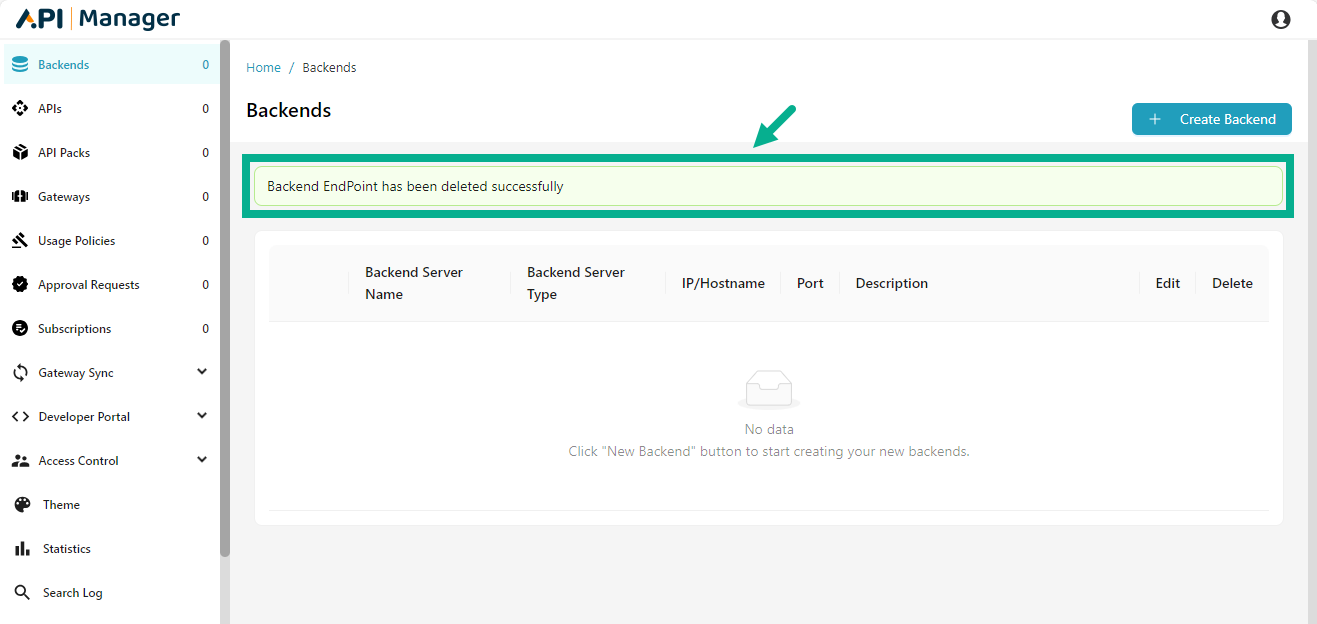Screen dimensions: 1317x624
Task: Select the Subscriptions icon
Action: [21, 328]
